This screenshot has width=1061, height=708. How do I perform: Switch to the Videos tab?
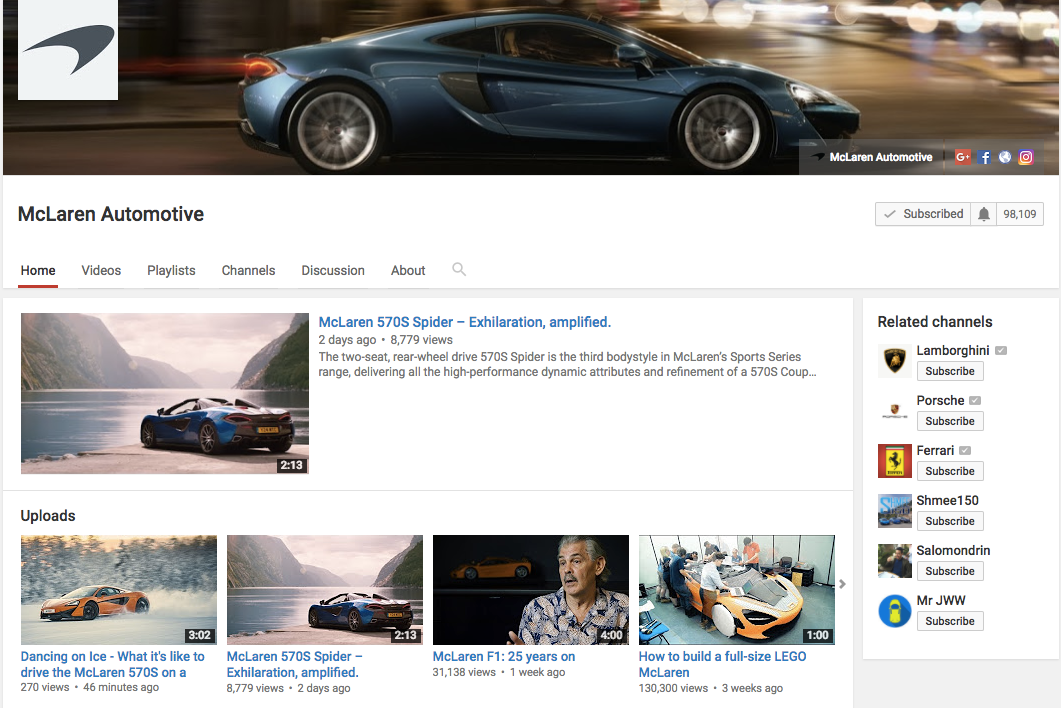[x=101, y=271]
